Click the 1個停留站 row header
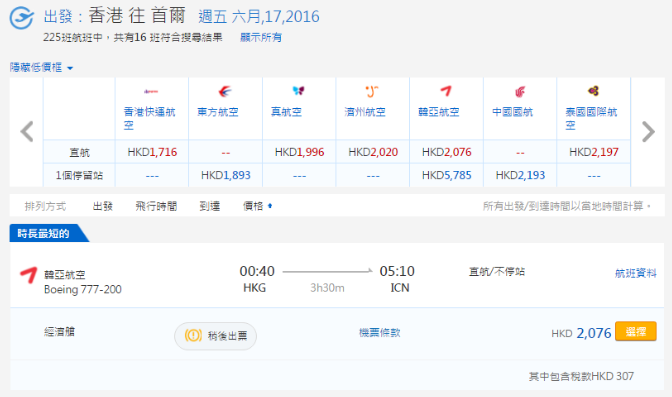The height and width of the screenshot is (397, 672). (x=79, y=175)
